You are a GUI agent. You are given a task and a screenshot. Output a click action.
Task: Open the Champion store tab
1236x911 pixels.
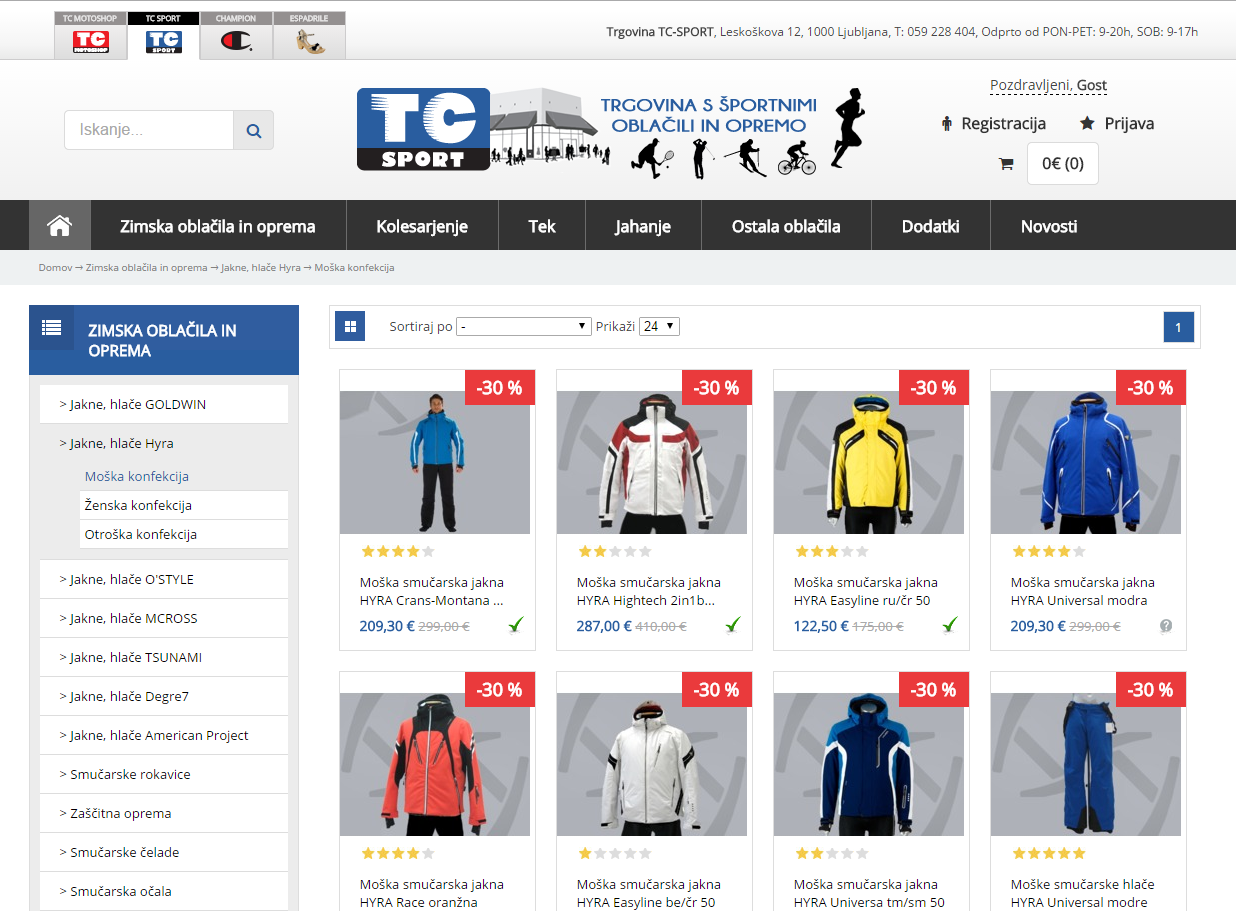click(x=236, y=35)
